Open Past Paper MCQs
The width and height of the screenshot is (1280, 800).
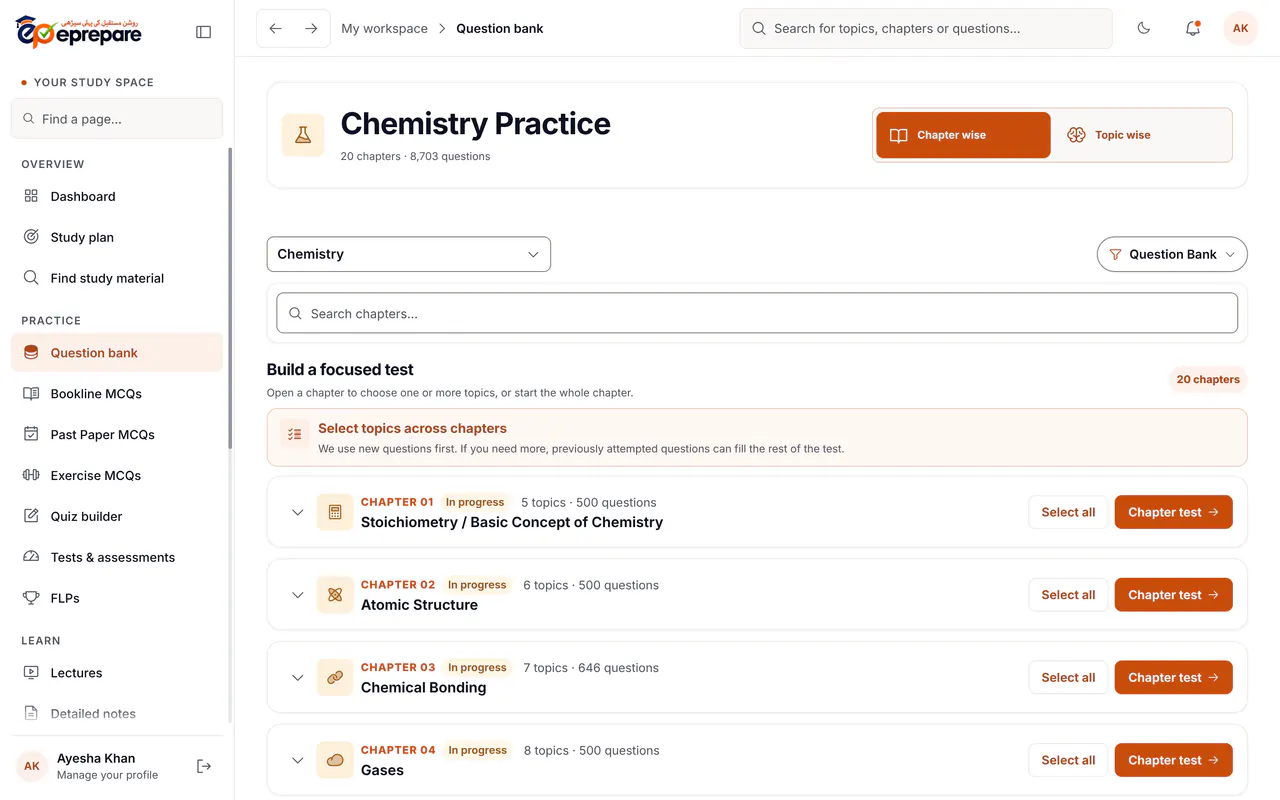pyautogui.click(x=117, y=435)
